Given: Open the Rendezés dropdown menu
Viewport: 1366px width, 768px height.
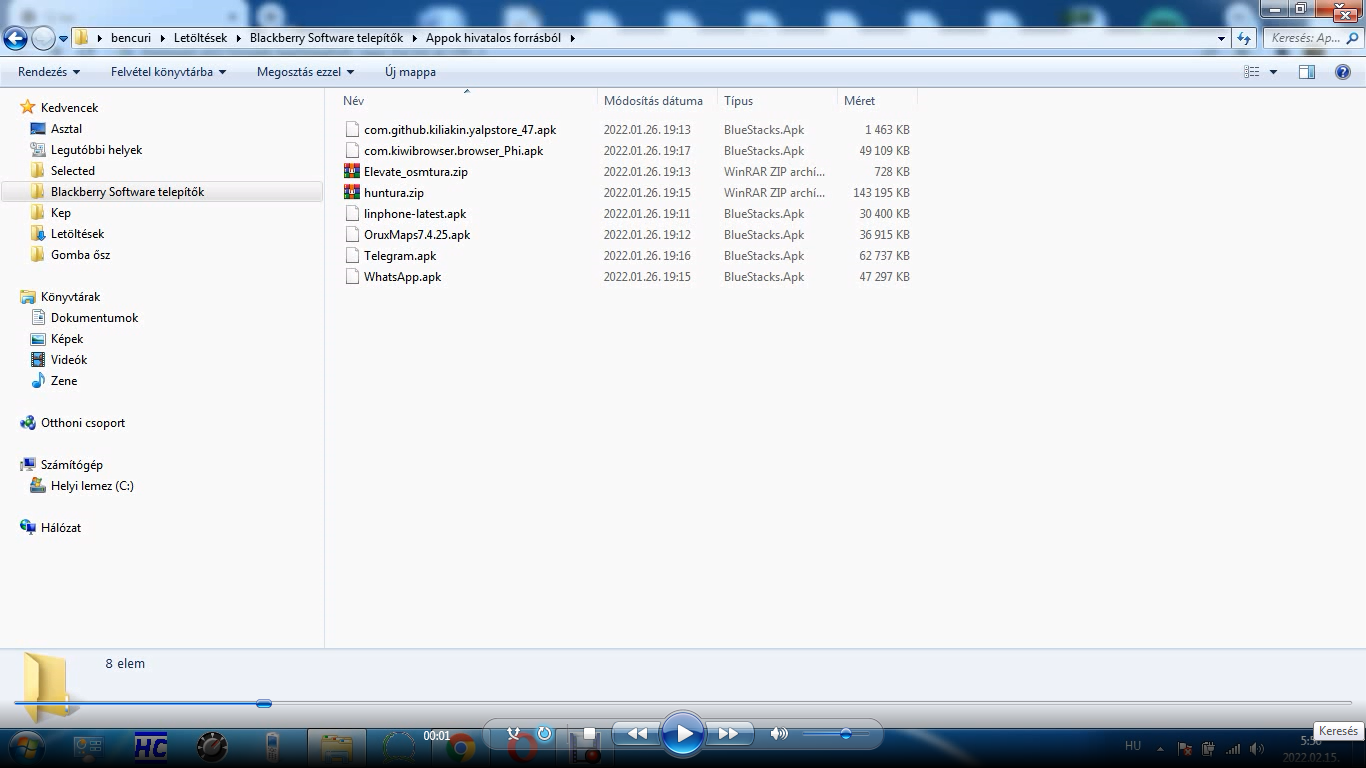Looking at the screenshot, I should (49, 72).
